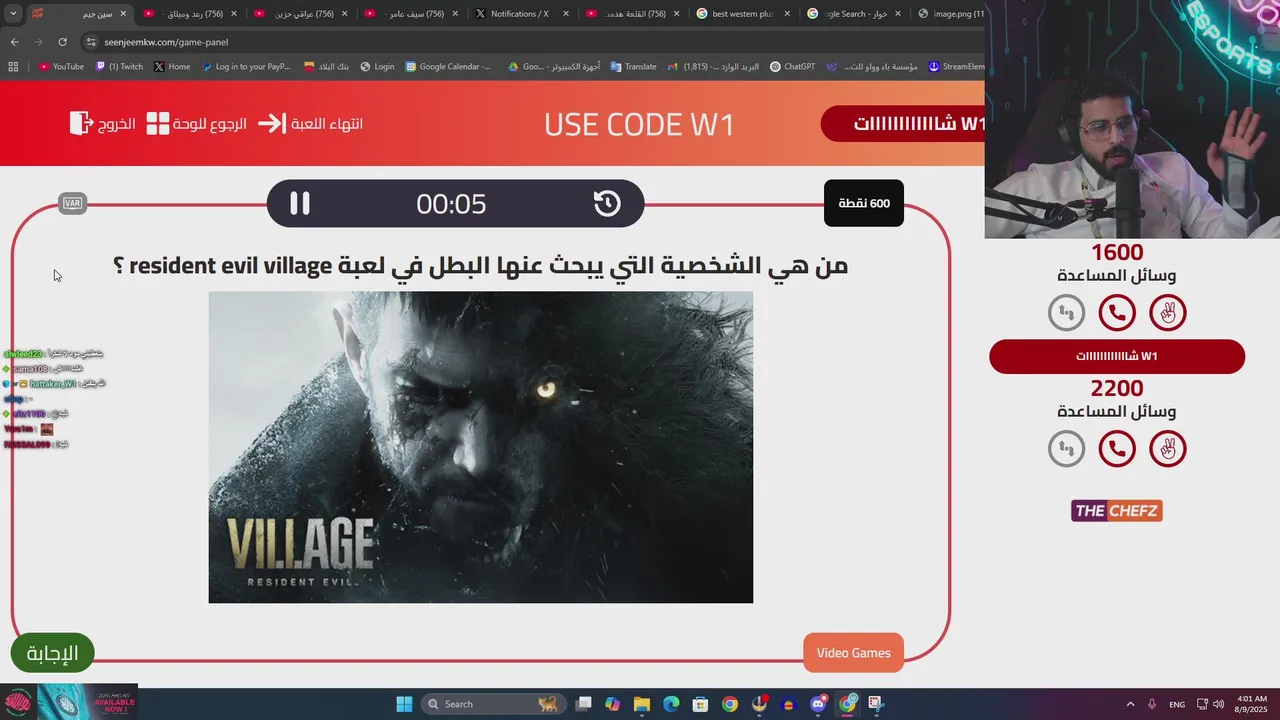Viewport: 1280px width, 720px height.
Task: Open the Windows Start menu
Action: point(404,704)
